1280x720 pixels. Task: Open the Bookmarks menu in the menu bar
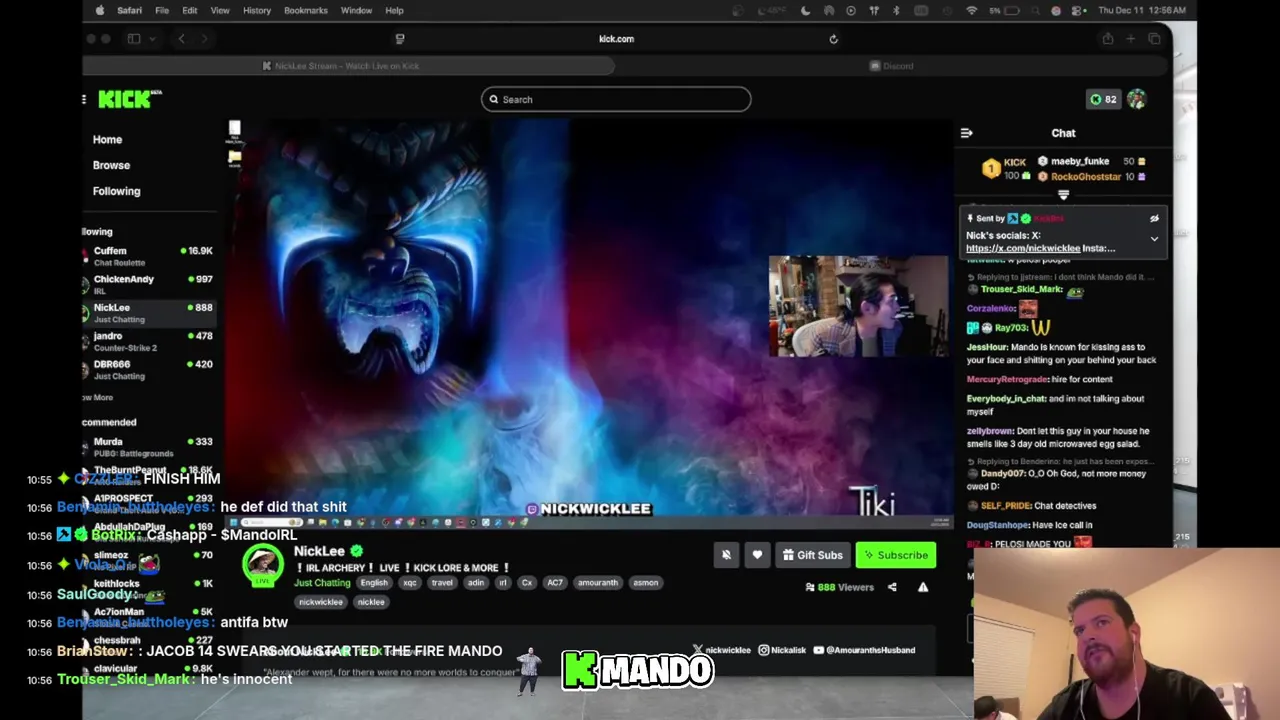(x=306, y=10)
